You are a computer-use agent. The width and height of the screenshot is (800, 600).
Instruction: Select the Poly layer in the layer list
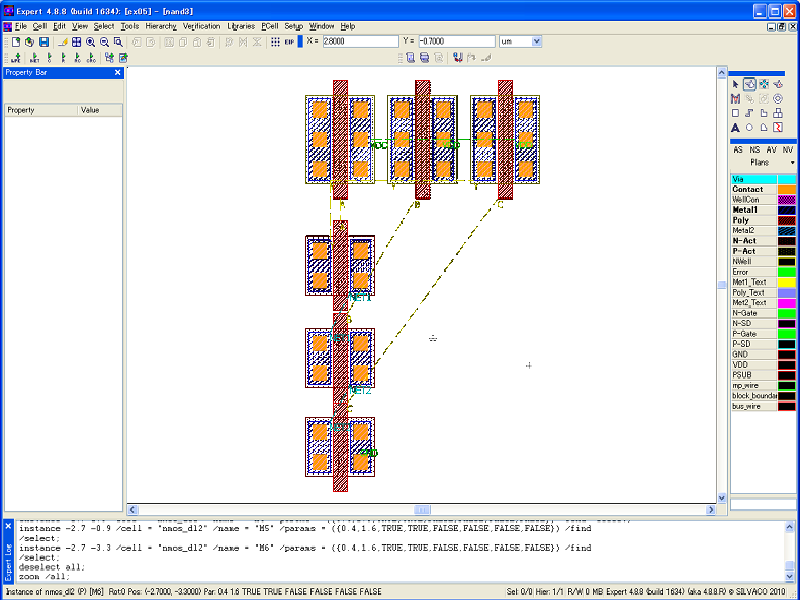pyautogui.click(x=741, y=220)
